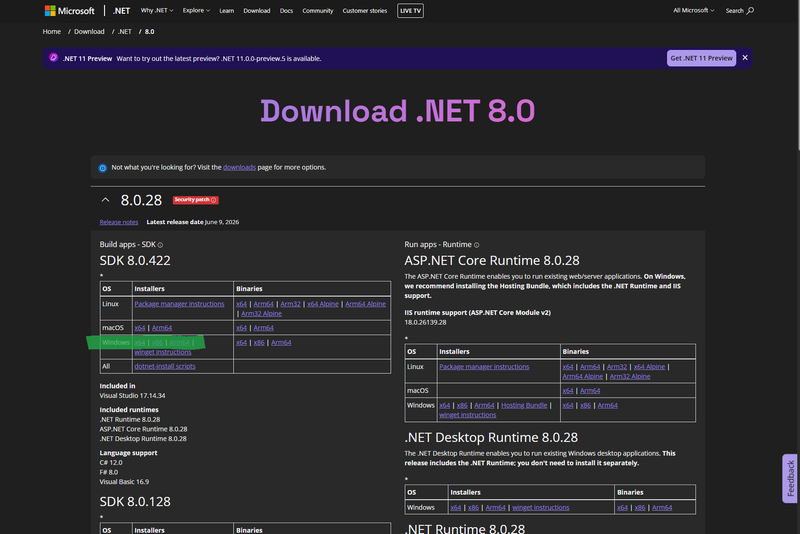Click the blue info icon in notice
The image size is (800, 534).
(103, 168)
